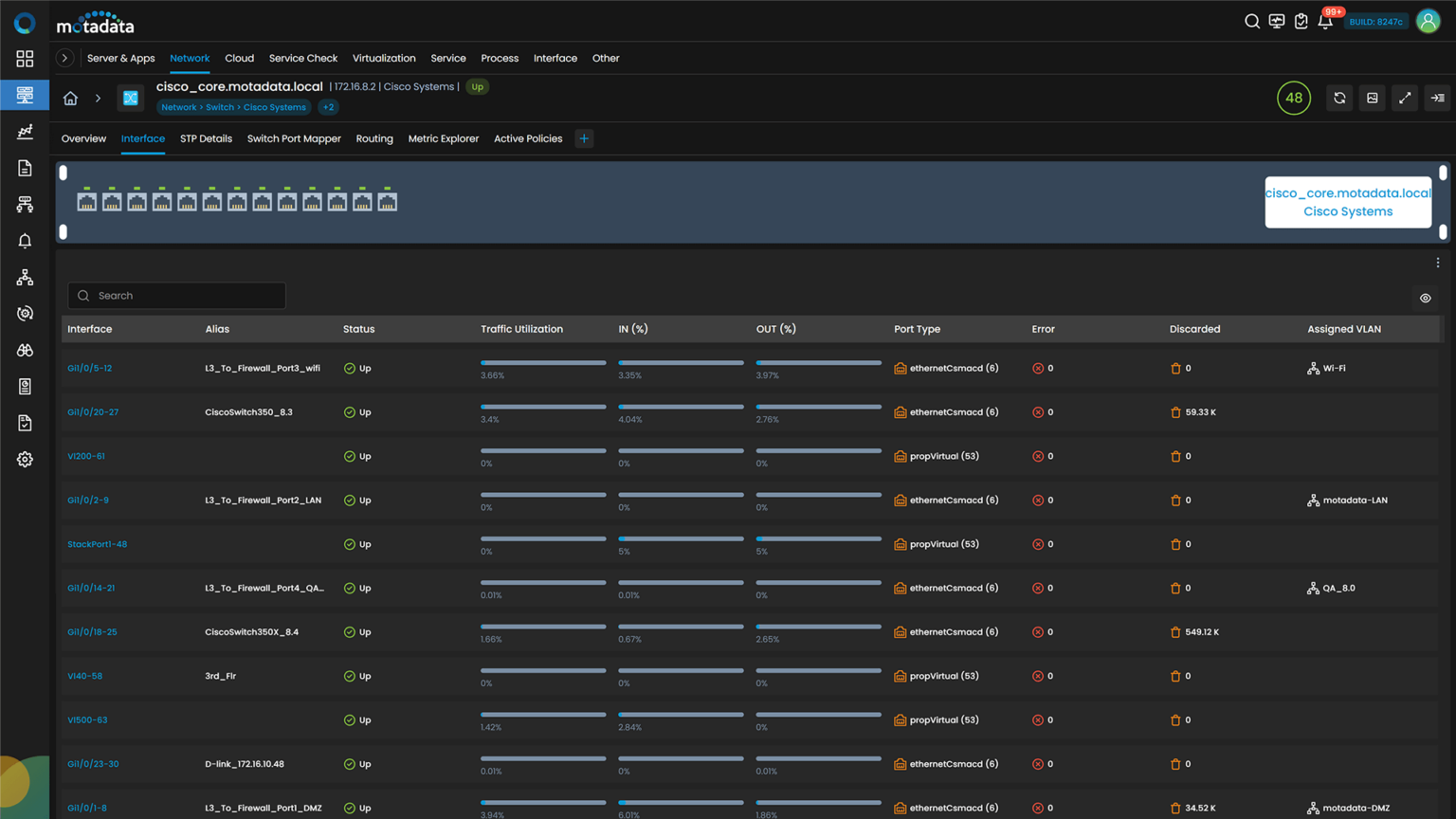Open the Switch Port Mapper tab
Viewport: 1456px width, 819px height.
[x=294, y=138]
